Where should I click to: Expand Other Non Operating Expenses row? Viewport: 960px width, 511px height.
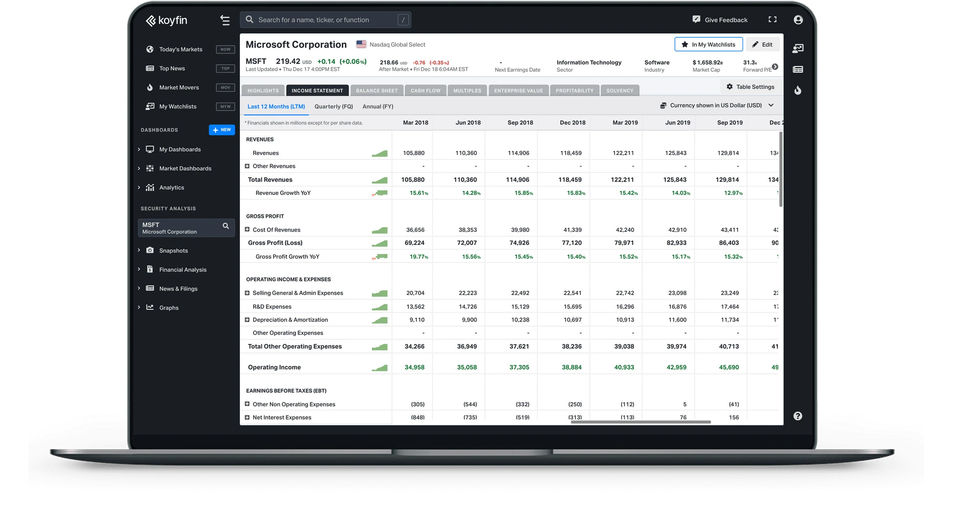[247, 404]
